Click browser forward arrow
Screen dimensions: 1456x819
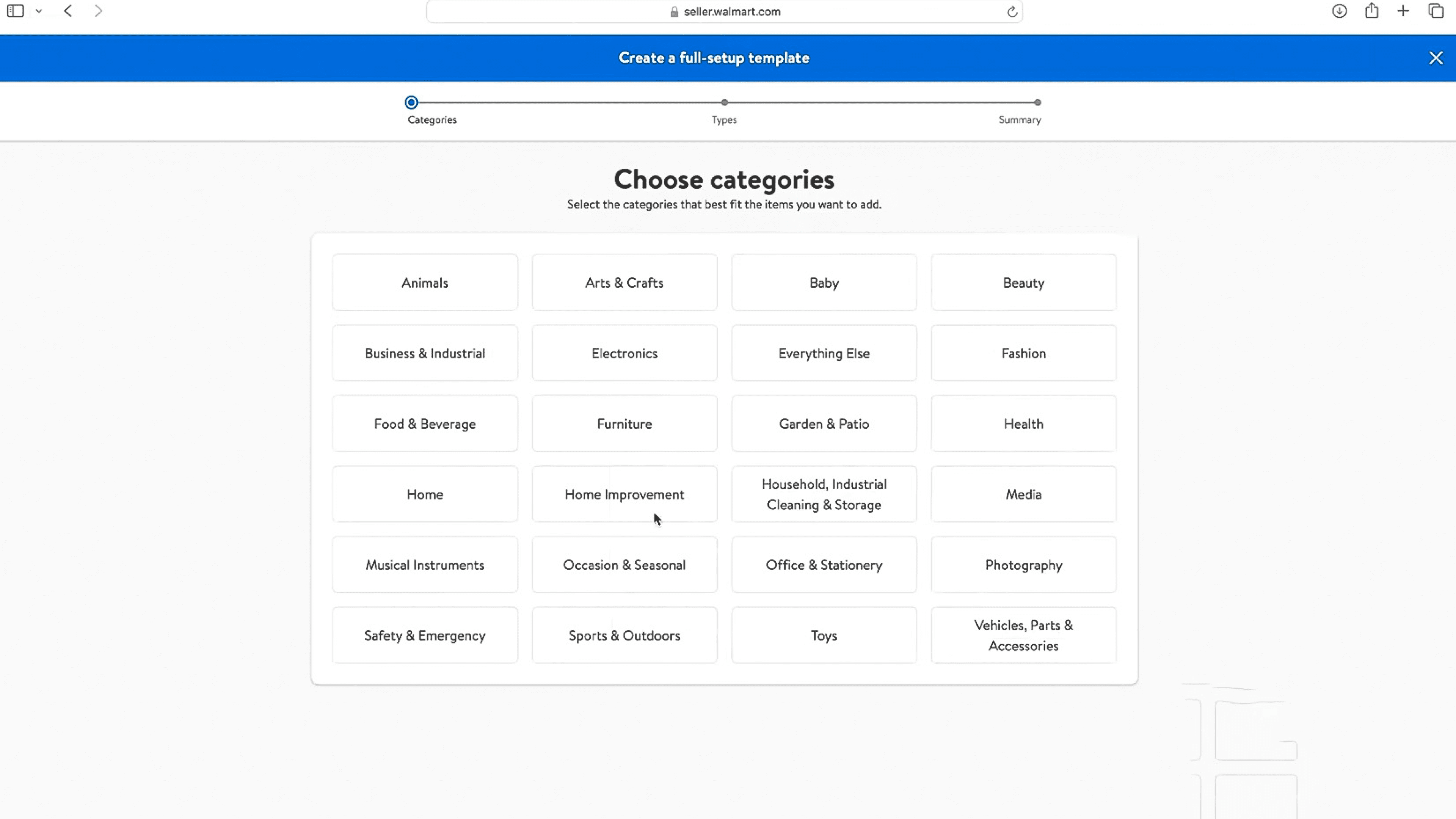point(98,11)
